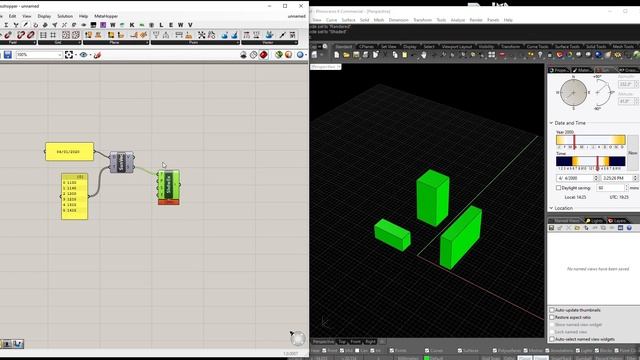Select the Square grid component icon
The height and width of the screenshot is (360, 640).
coord(43,35)
